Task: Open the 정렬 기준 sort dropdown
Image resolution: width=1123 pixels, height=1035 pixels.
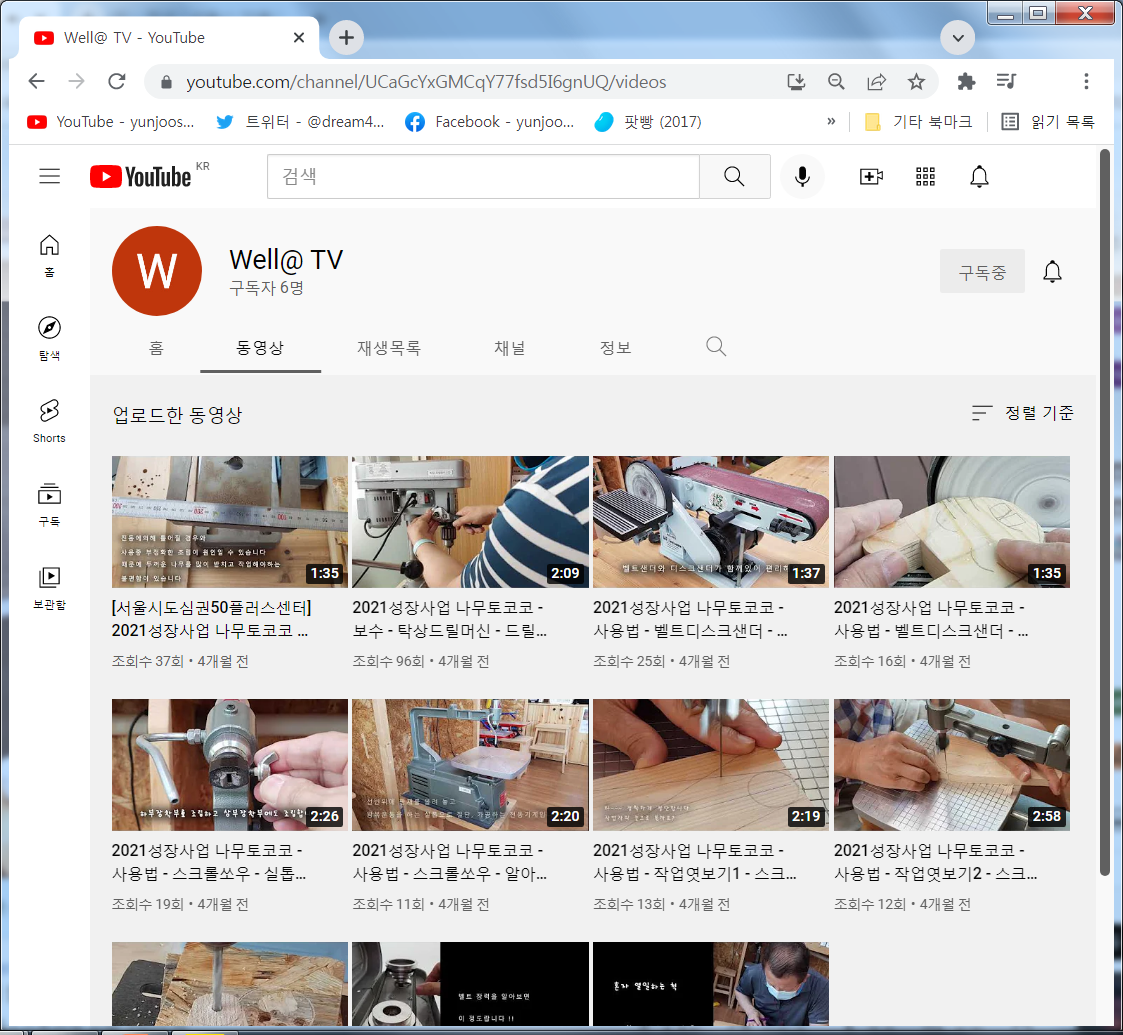Action: [1022, 412]
